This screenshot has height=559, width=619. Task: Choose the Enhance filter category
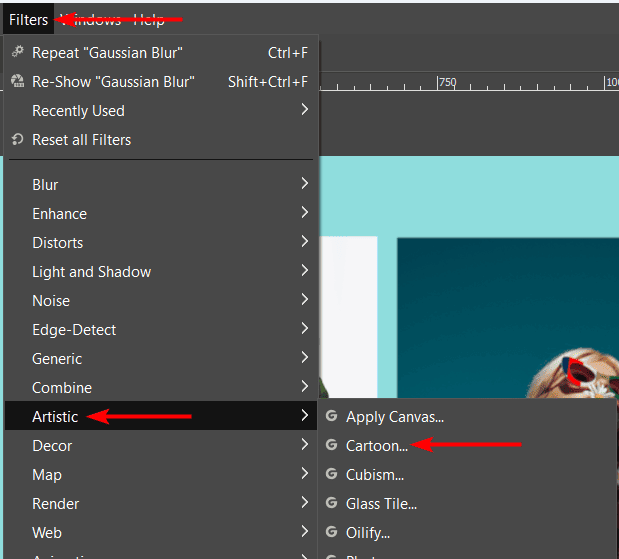coord(59,213)
